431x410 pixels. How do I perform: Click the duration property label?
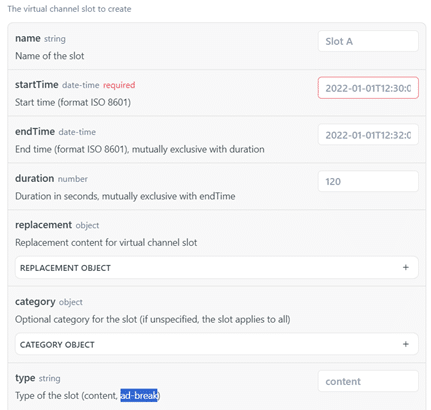point(34,178)
